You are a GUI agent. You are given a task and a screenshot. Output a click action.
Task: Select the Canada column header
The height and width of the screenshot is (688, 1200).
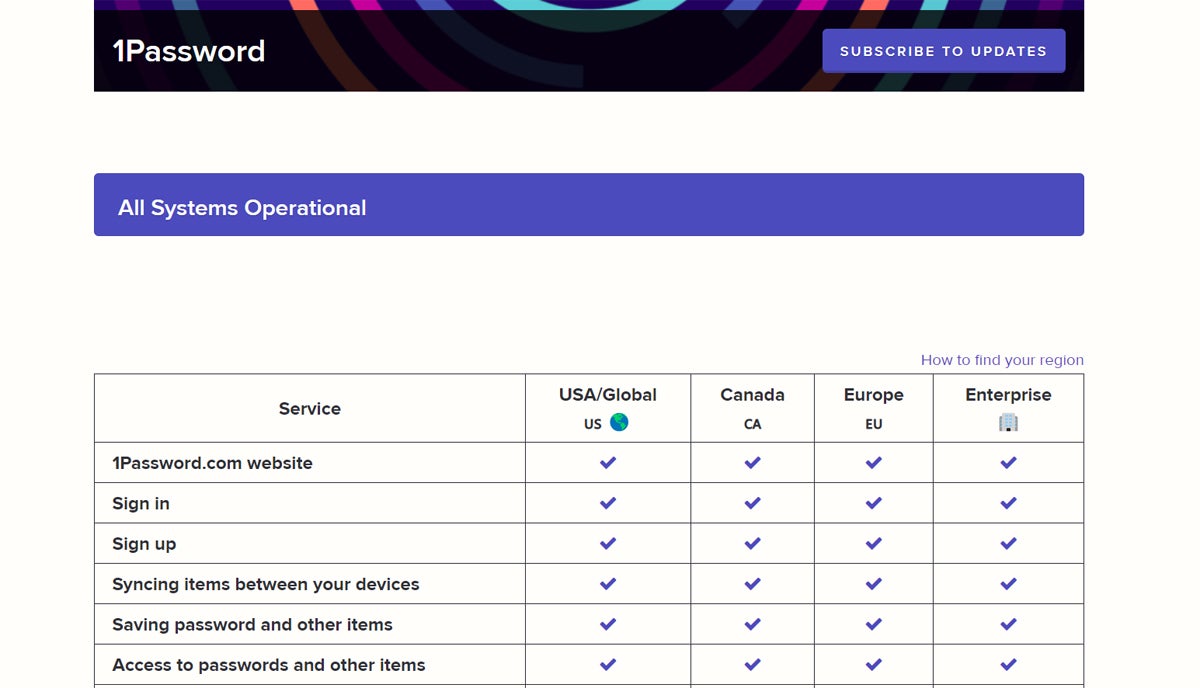click(752, 396)
